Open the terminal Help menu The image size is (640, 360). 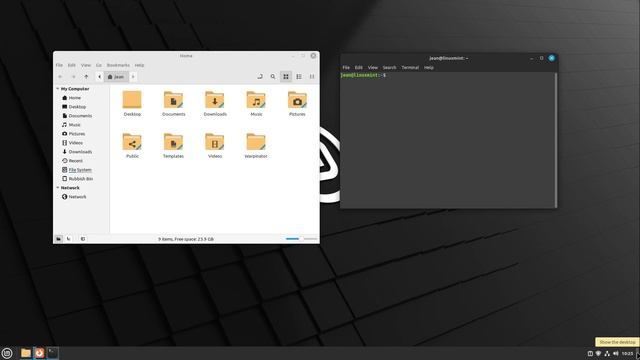429,67
